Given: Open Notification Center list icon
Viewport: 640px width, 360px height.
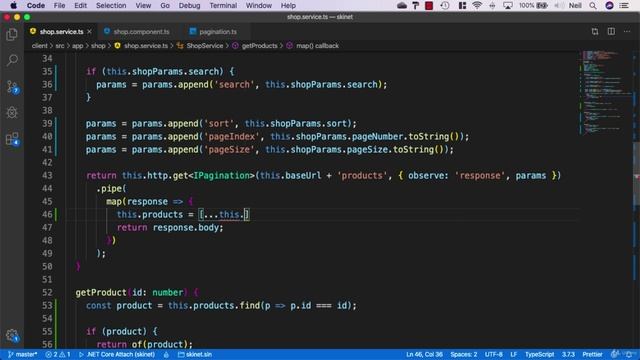Looking at the screenshot, I should [x=624, y=5].
